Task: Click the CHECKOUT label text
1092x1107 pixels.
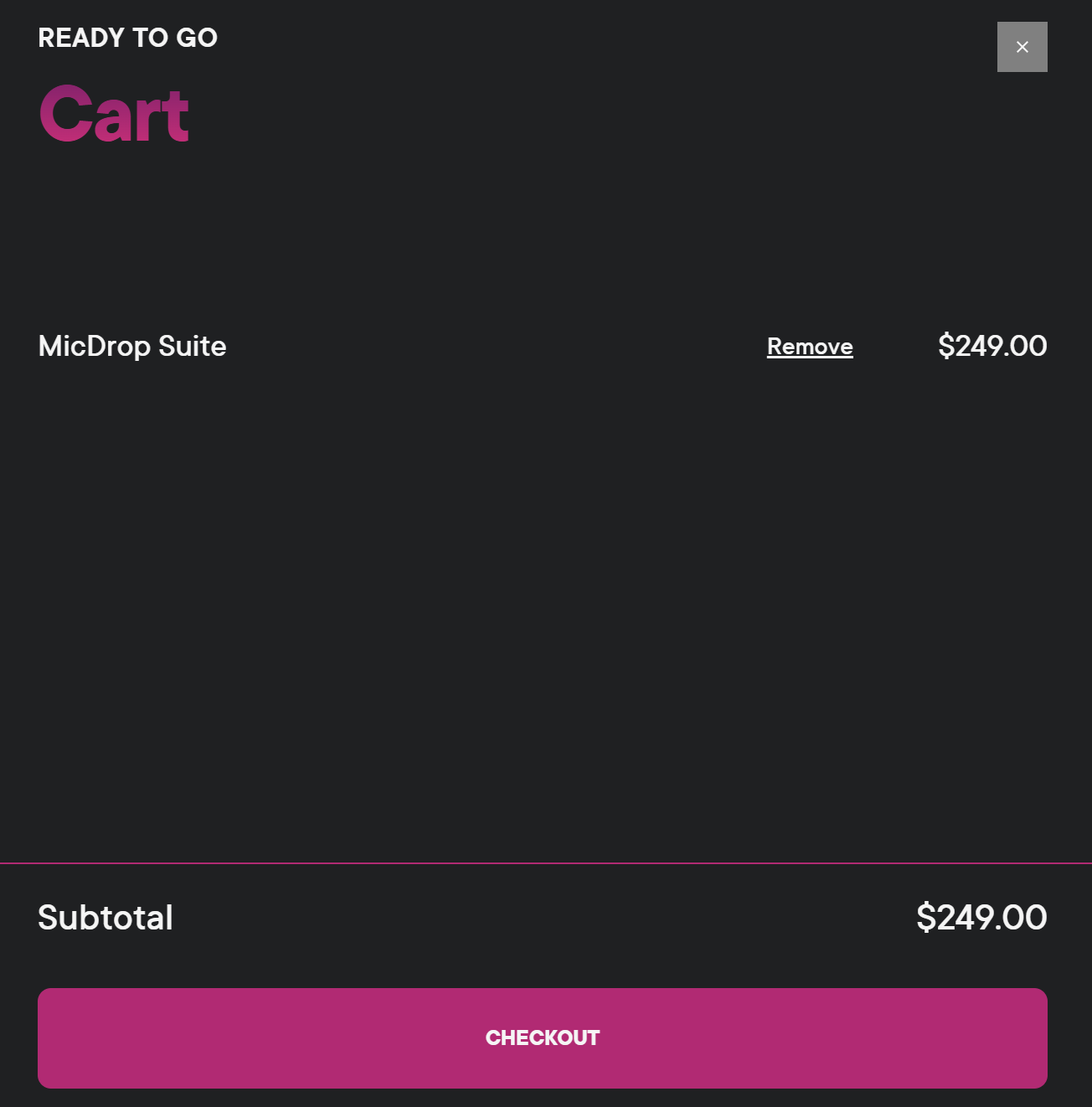Action: (543, 1038)
